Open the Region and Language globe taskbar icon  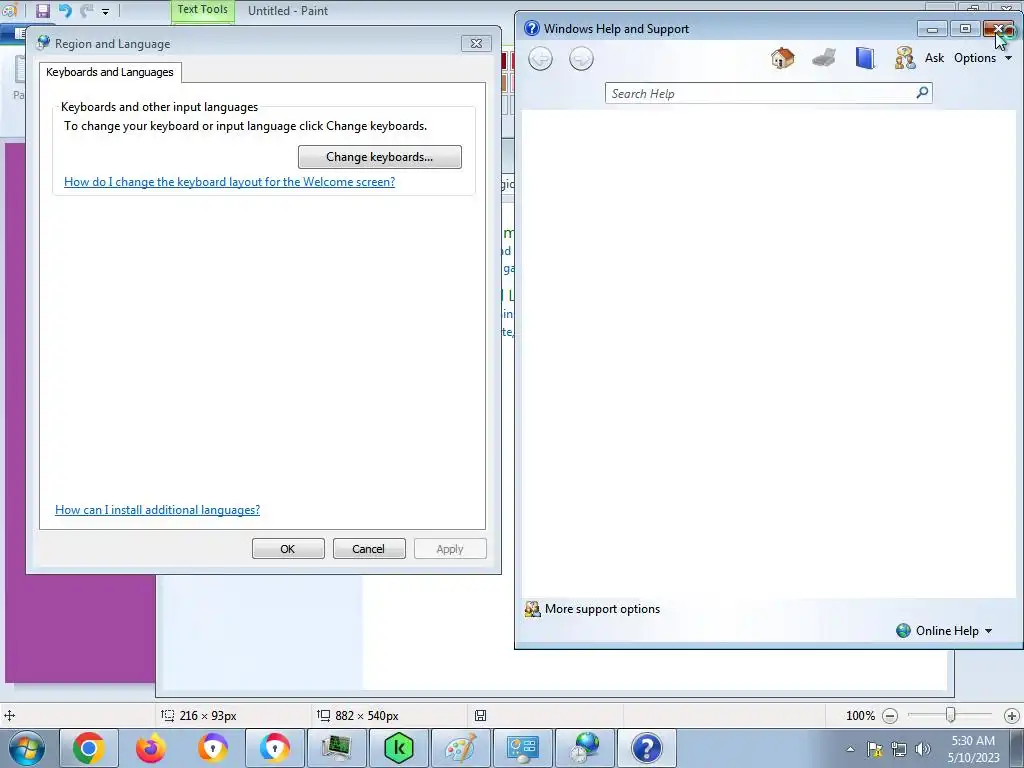point(584,748)
